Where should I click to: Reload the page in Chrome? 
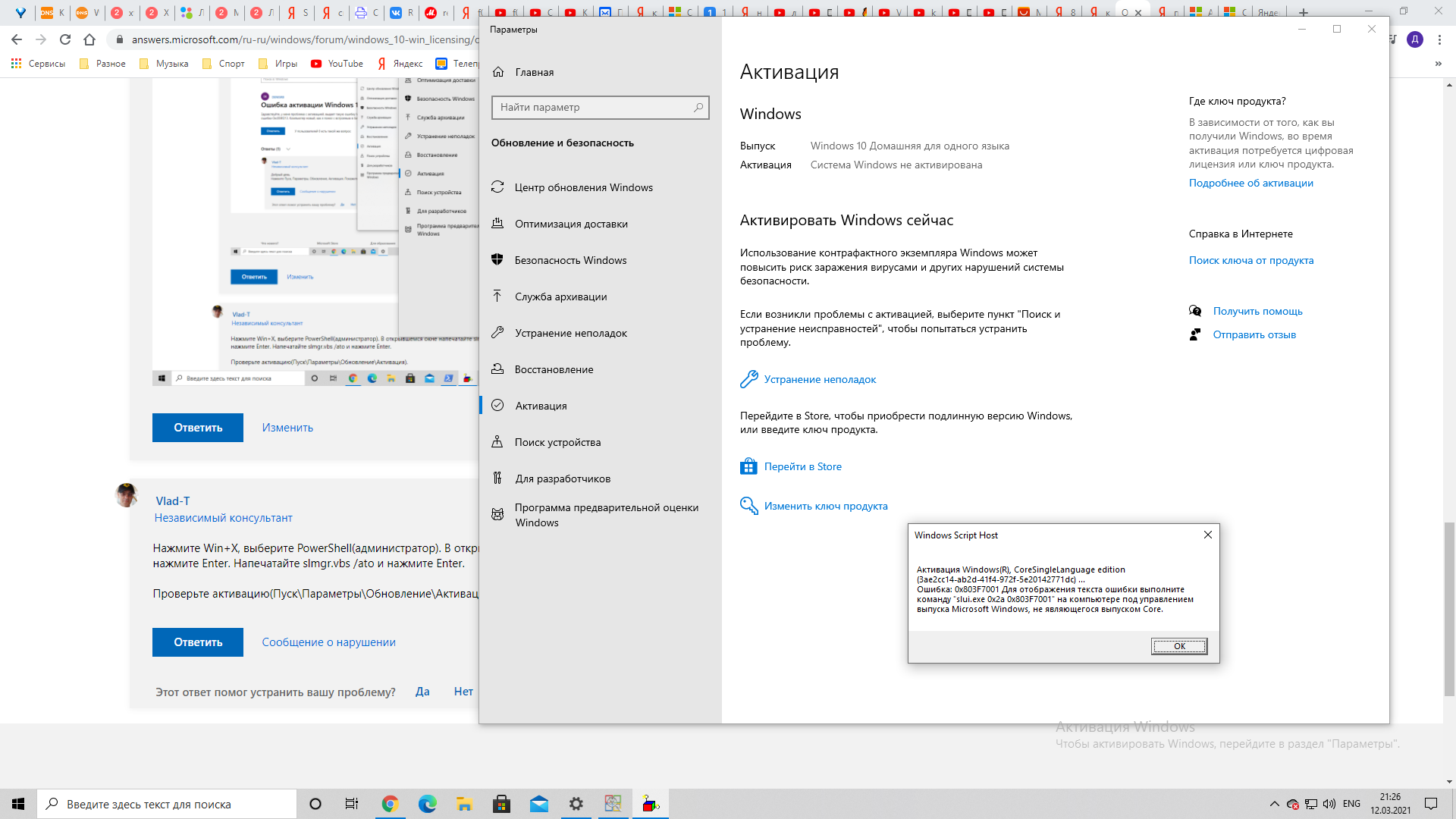[x=65, y=39]
